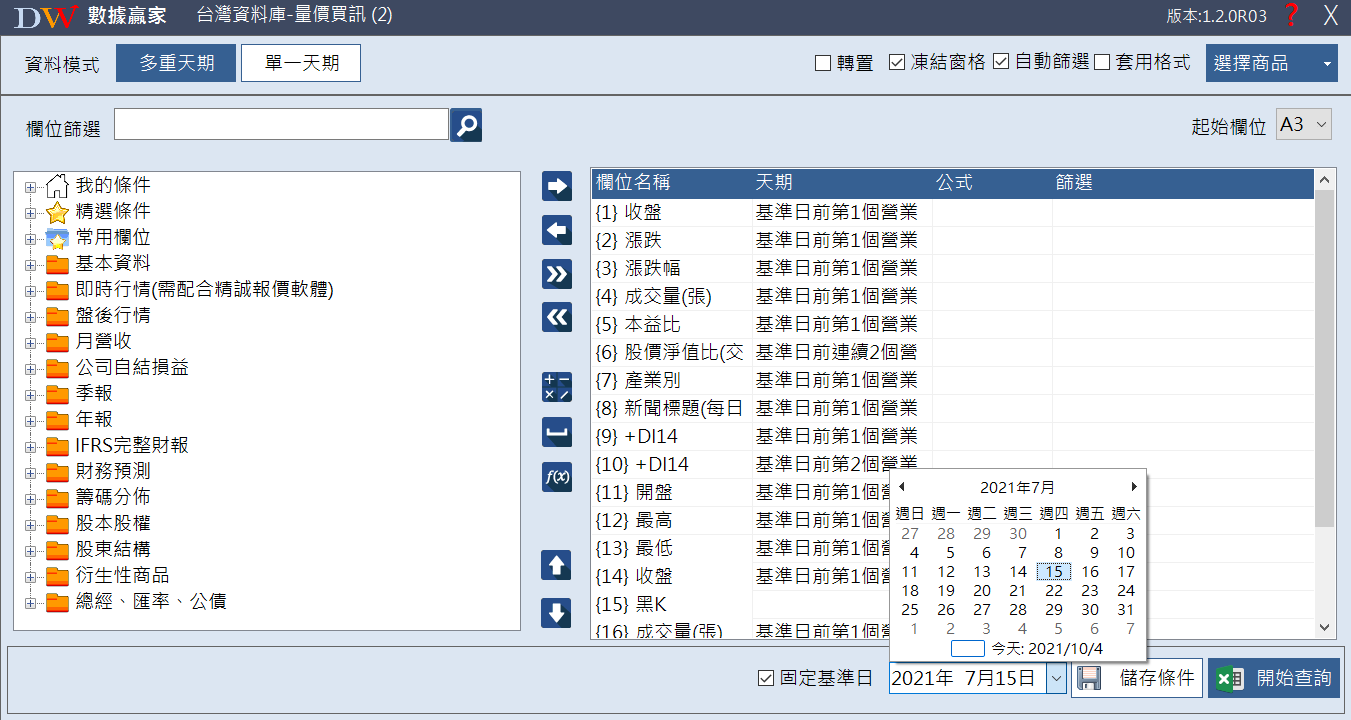Select the 多重天期 mode tab

click(x=176, y=63)
